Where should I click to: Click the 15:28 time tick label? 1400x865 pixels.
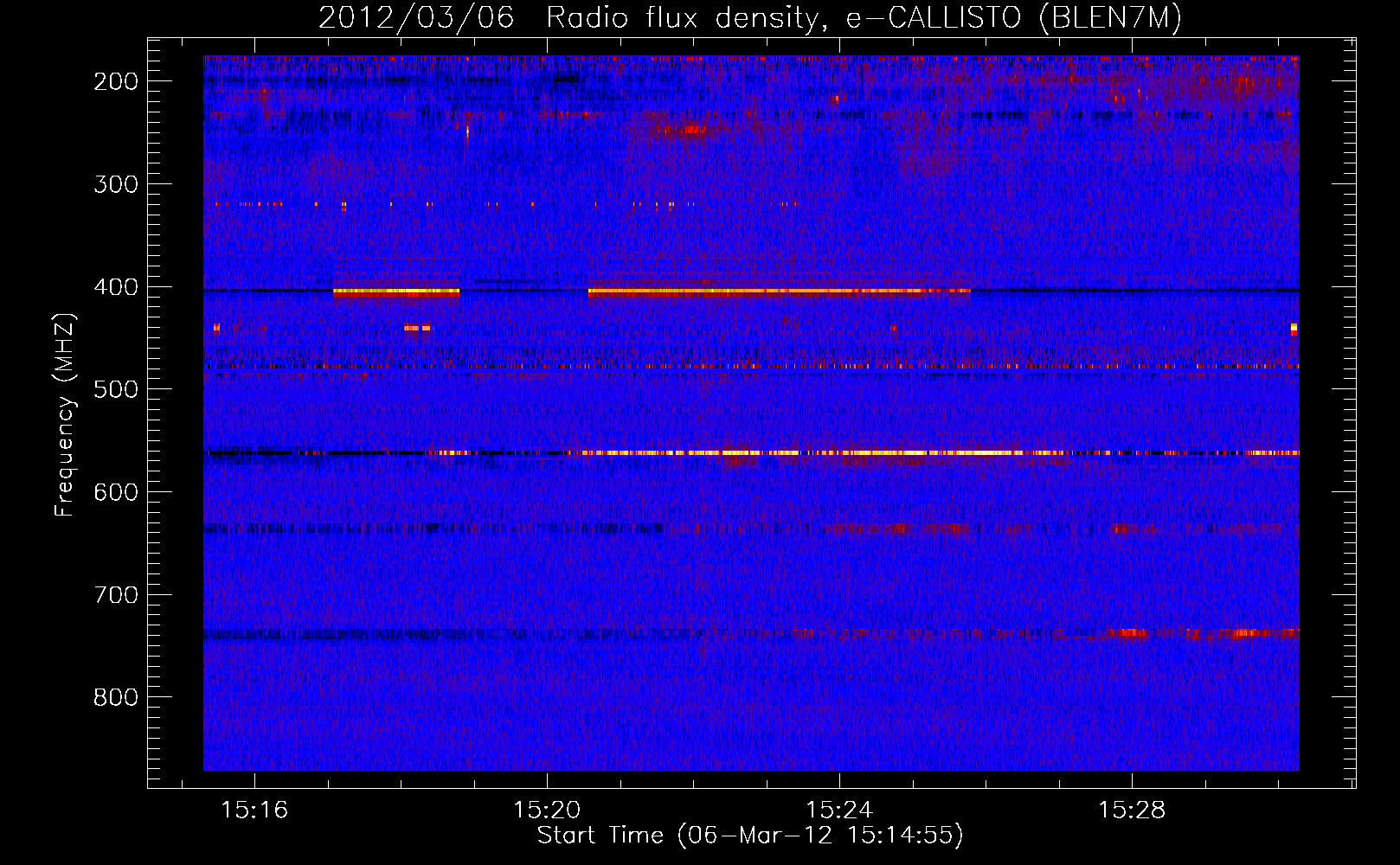click(1132, 811)
